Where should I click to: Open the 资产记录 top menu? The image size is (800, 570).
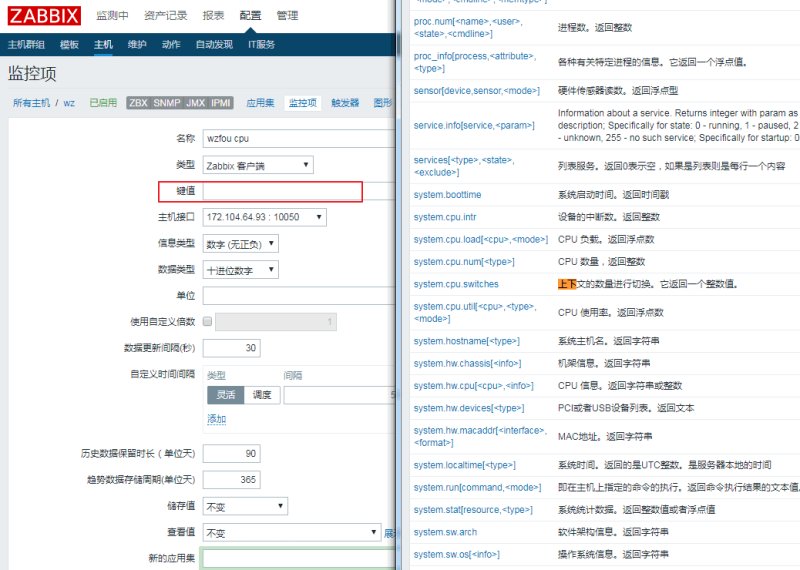[165, 16]
